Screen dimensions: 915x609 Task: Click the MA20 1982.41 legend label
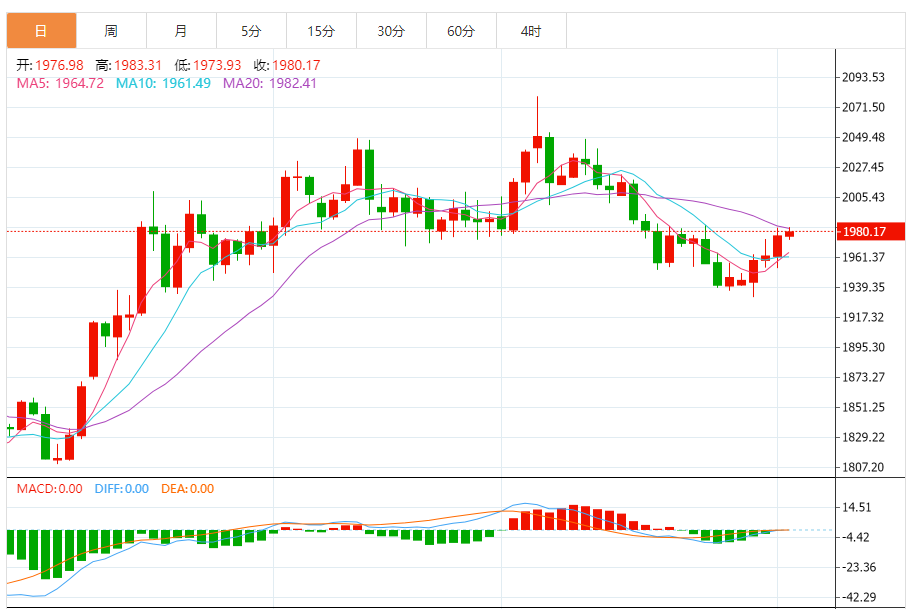click(x=270, y=83)
